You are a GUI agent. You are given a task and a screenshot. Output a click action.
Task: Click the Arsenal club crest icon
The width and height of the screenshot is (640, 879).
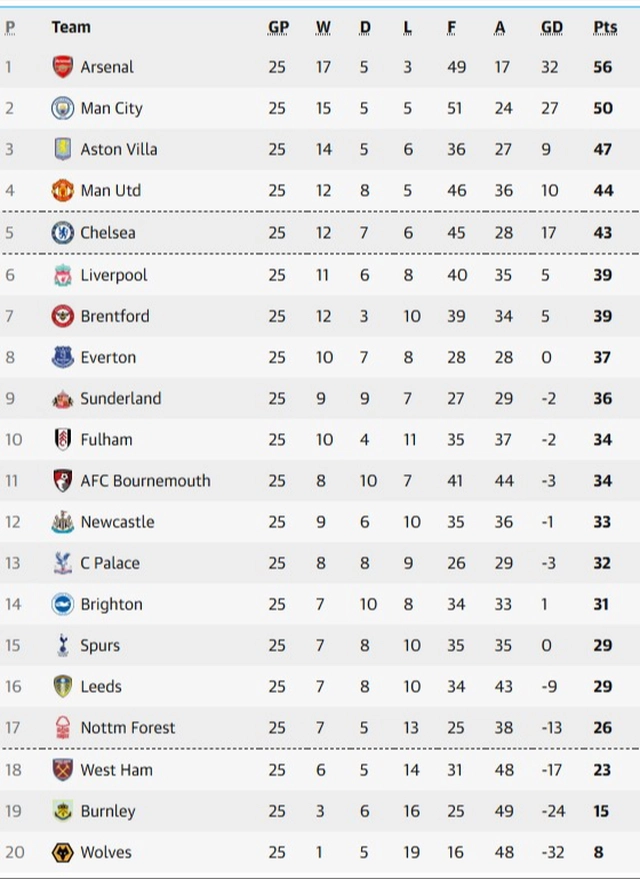tap(63, 67)
